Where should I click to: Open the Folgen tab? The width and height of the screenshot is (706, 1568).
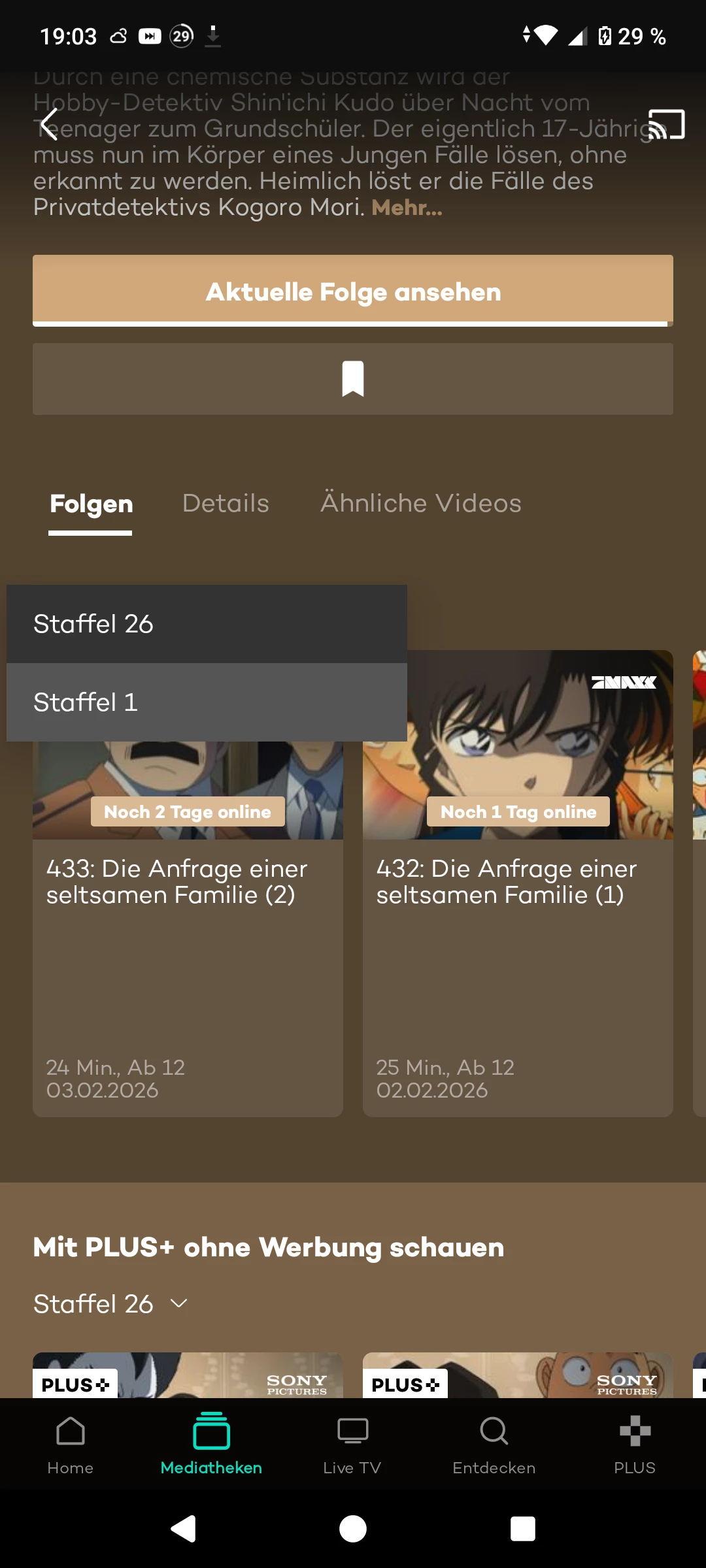(x=92, y=504)
